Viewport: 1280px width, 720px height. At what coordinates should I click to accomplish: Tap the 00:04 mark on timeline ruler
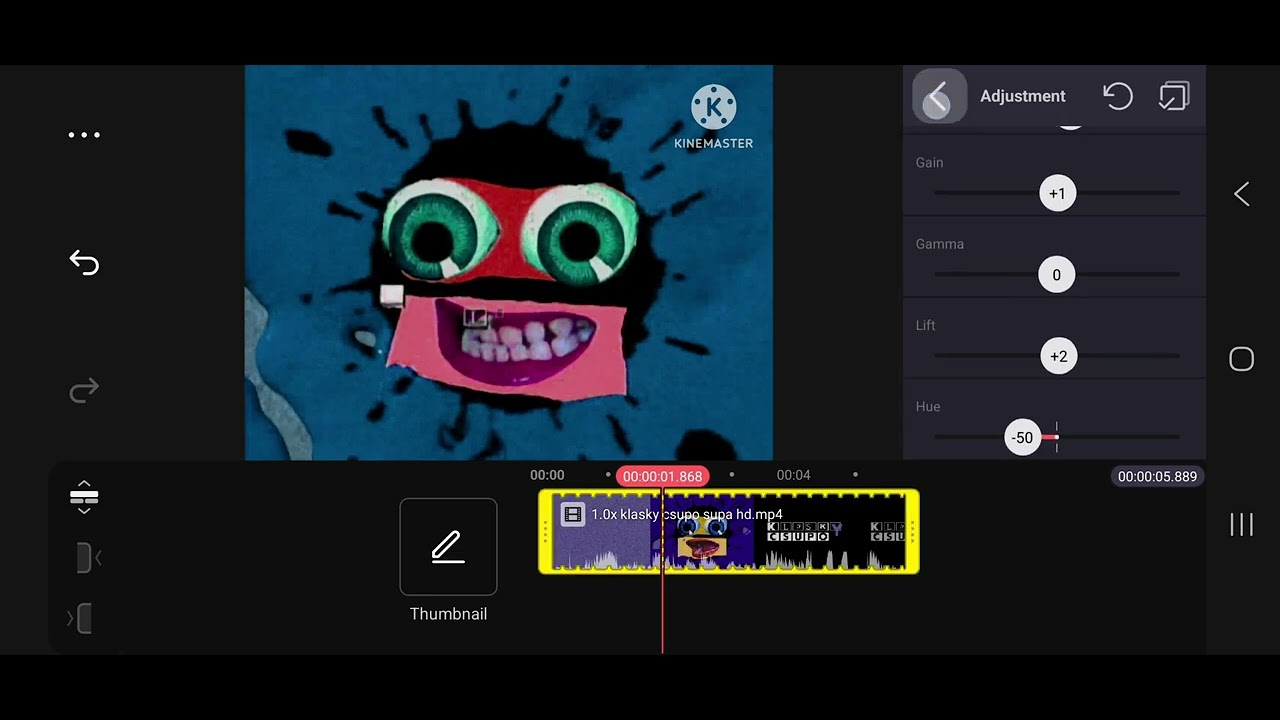pyautogui.click(x=793, y=475)
